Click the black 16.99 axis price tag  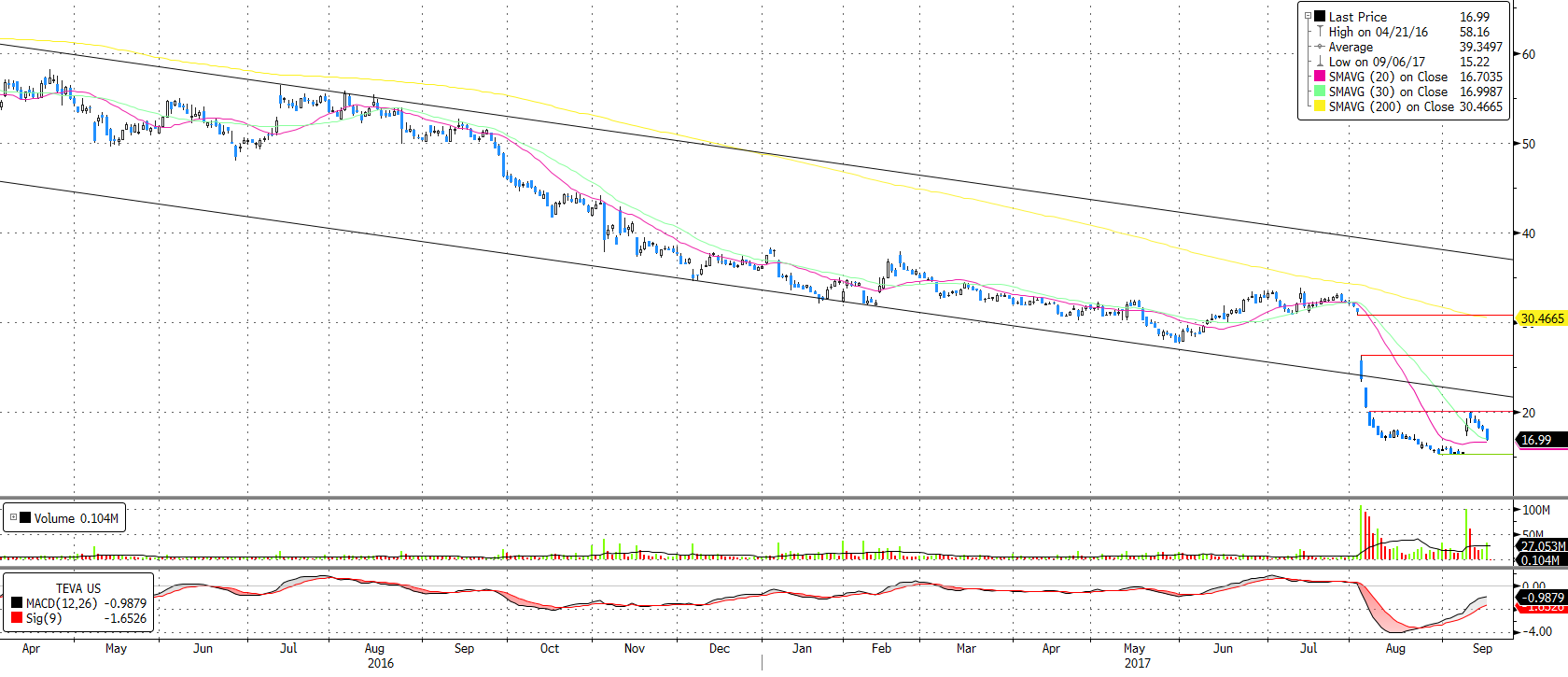click(x=1540, y=439)
